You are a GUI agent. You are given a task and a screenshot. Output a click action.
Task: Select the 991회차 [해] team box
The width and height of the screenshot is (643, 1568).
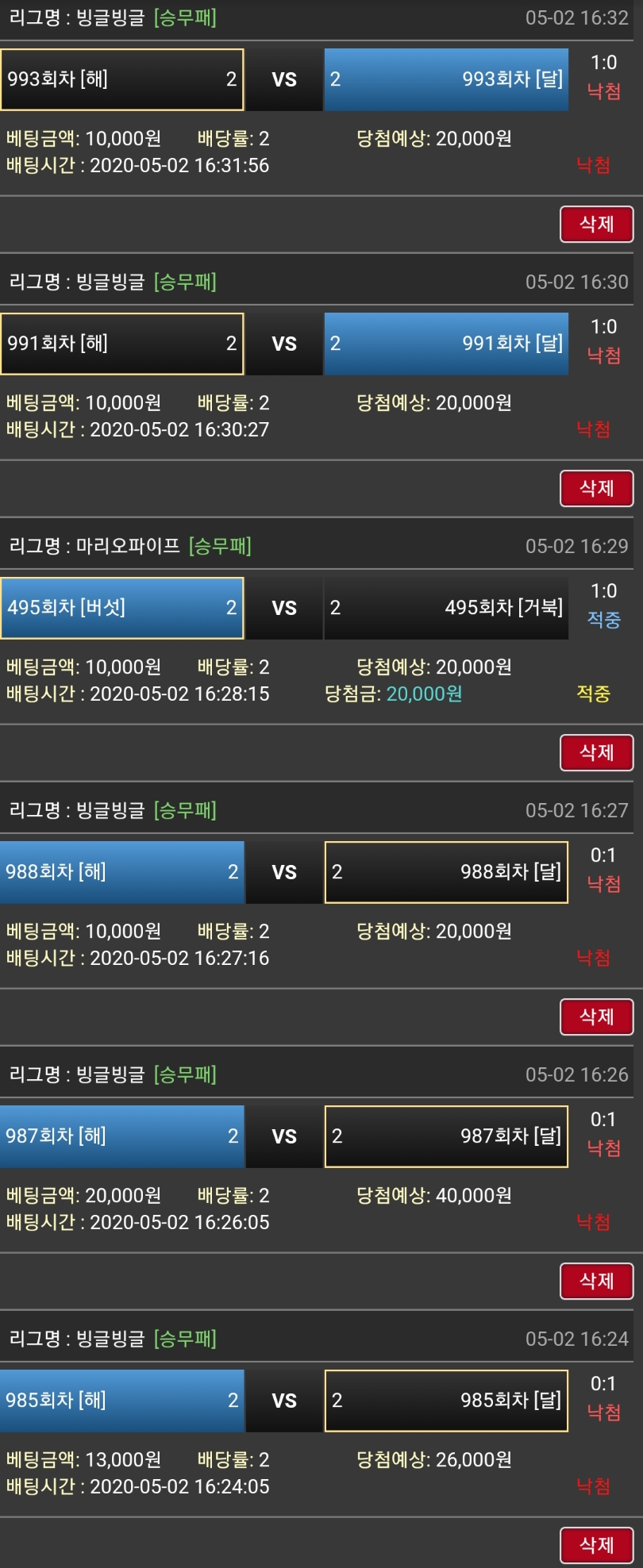(x=122, y=344)
